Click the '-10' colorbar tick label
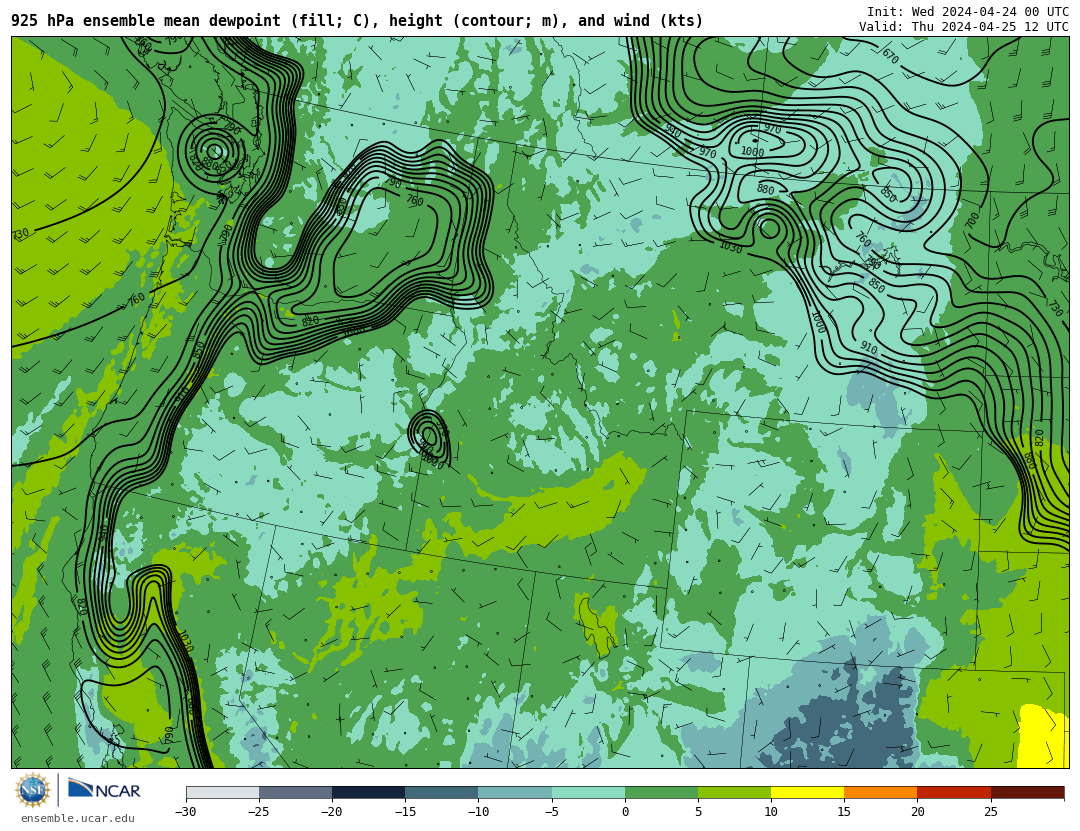This screenshot has height=831, width=1080. tap(478, 812)
